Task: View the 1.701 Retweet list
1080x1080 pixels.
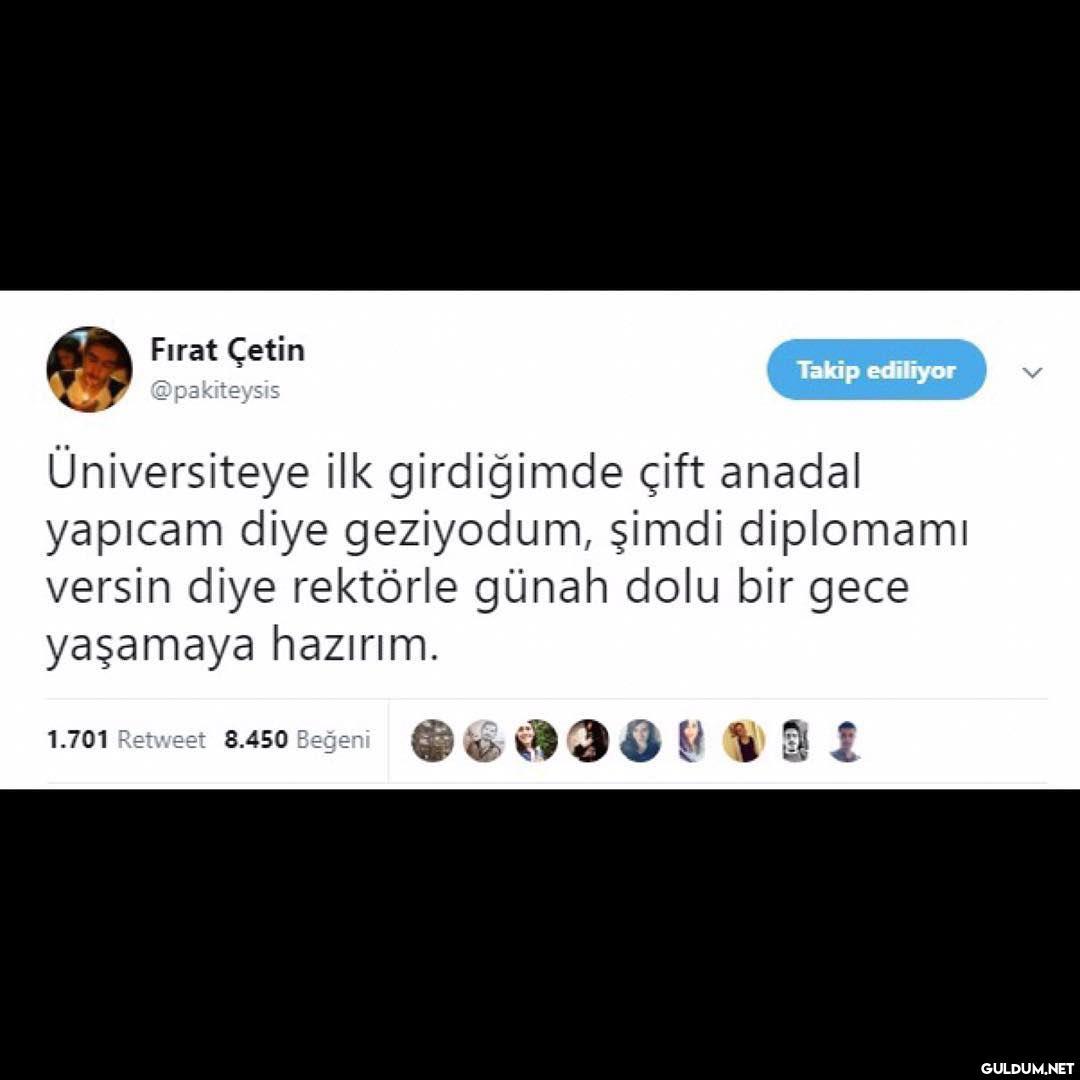Action: coord(126,740)
